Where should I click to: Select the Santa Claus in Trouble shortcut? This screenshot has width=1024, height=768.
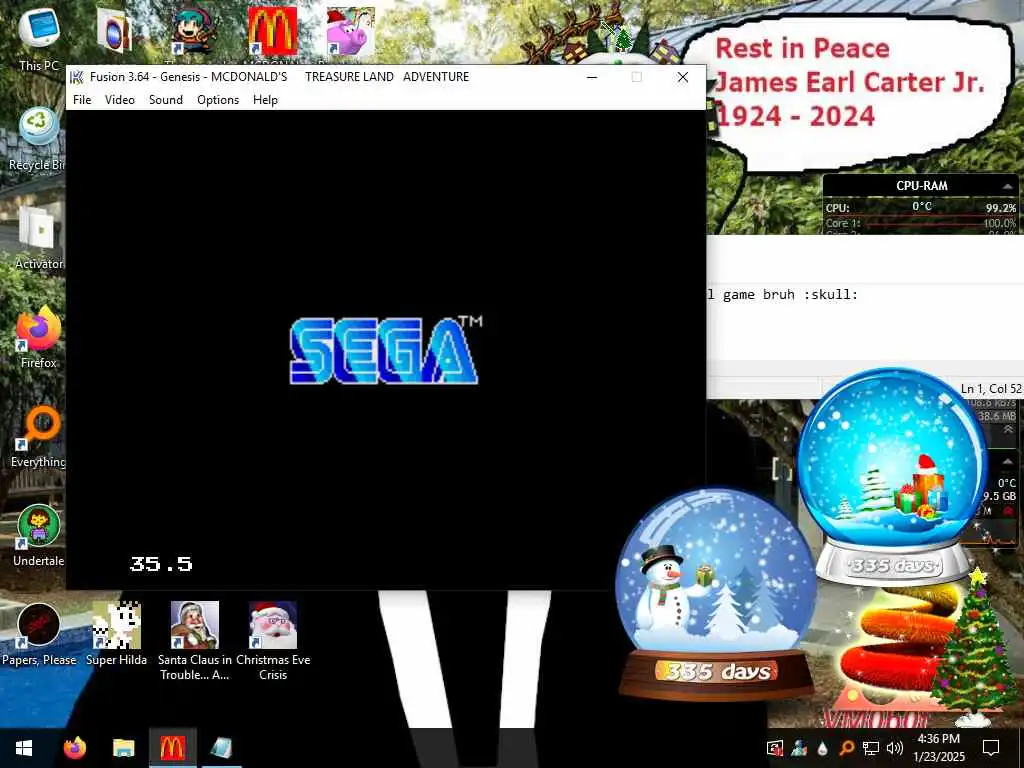195,641
